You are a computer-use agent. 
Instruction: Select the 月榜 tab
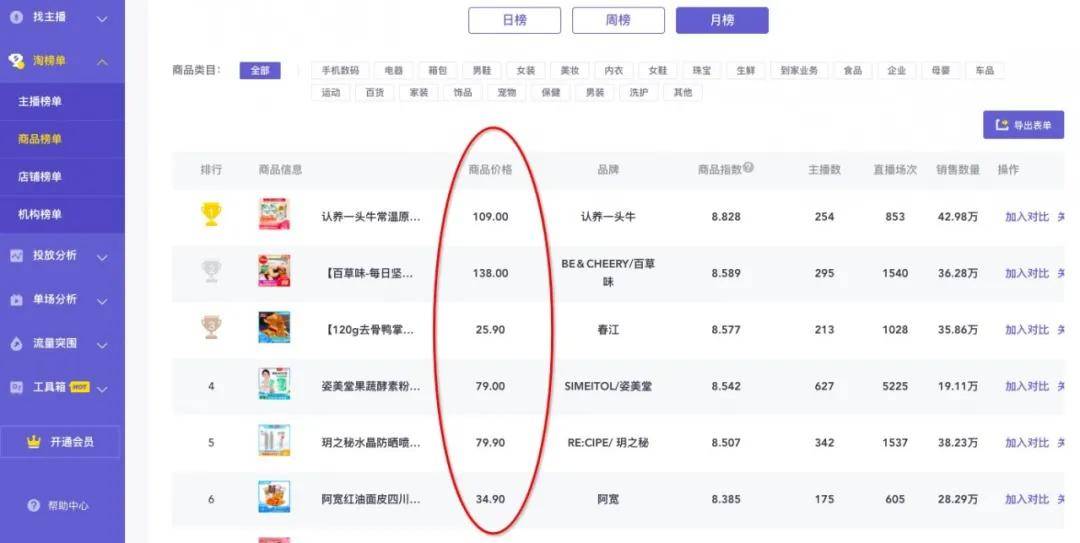click(722, 20)
